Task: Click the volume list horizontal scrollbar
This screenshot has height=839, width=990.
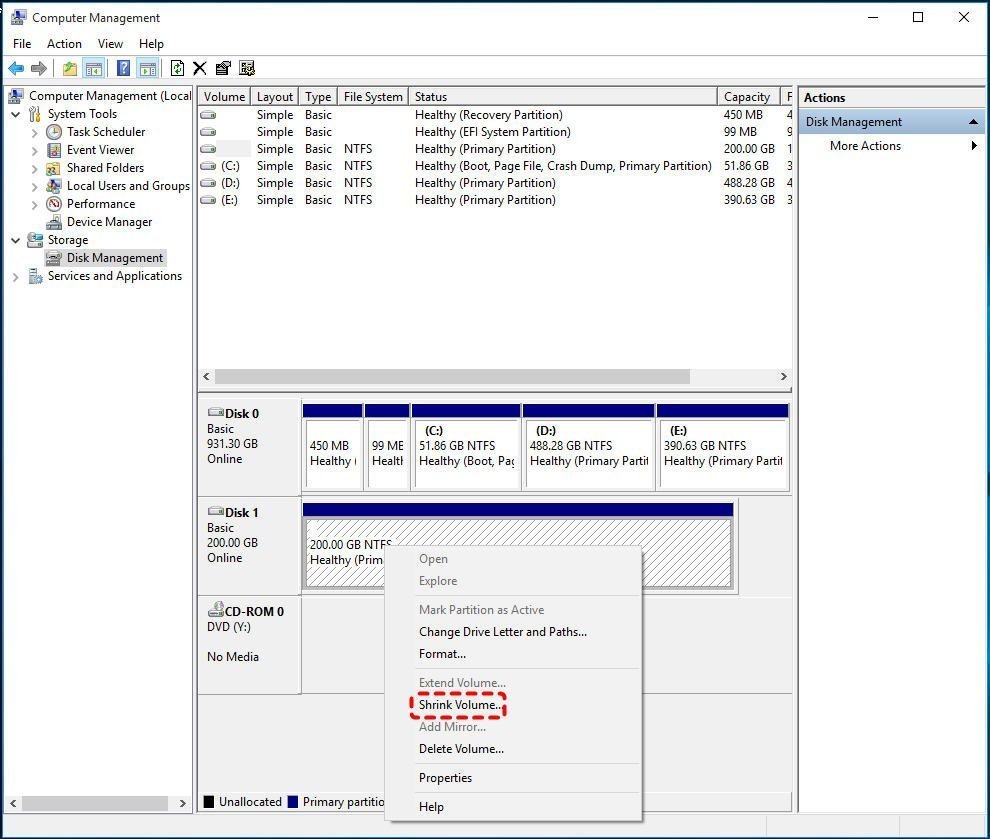Action: (x=452, y=377)
